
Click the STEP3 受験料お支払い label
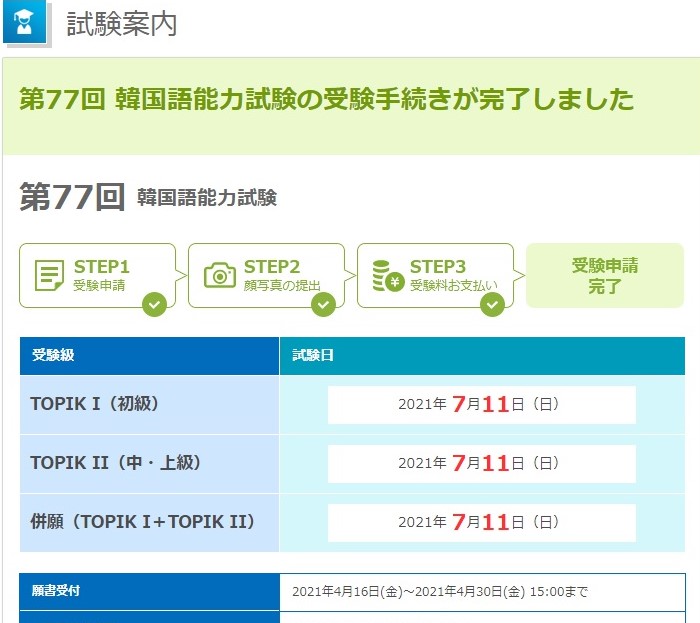(454, 275)
